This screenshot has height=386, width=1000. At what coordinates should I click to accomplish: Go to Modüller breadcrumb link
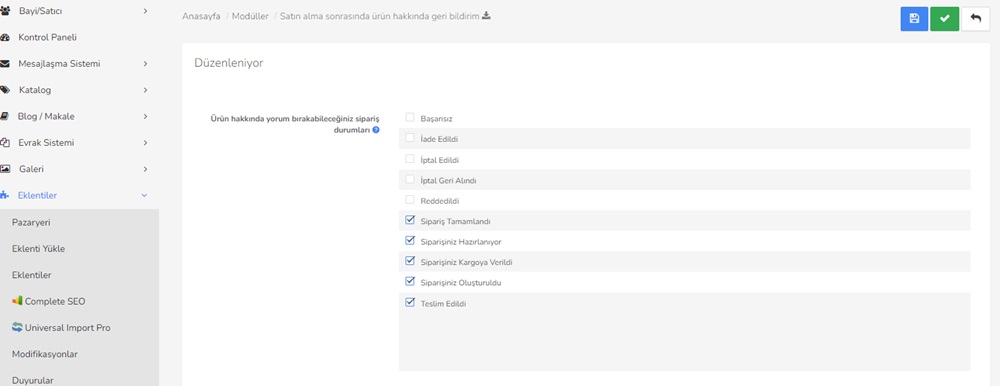click(250, 17)
